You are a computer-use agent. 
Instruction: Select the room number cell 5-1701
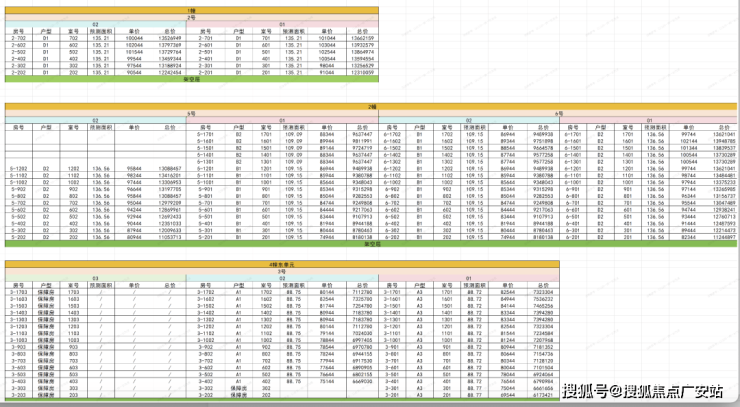pyautogui.click(x=205, y=135)
